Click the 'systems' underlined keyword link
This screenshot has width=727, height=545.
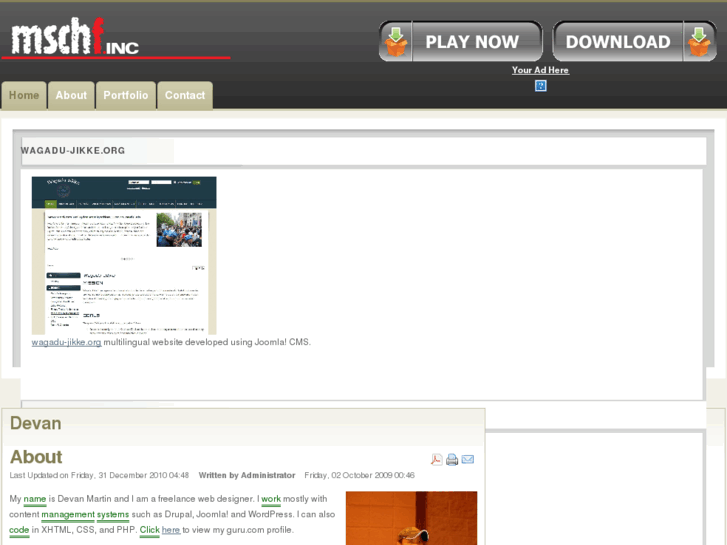coord(113,515)
